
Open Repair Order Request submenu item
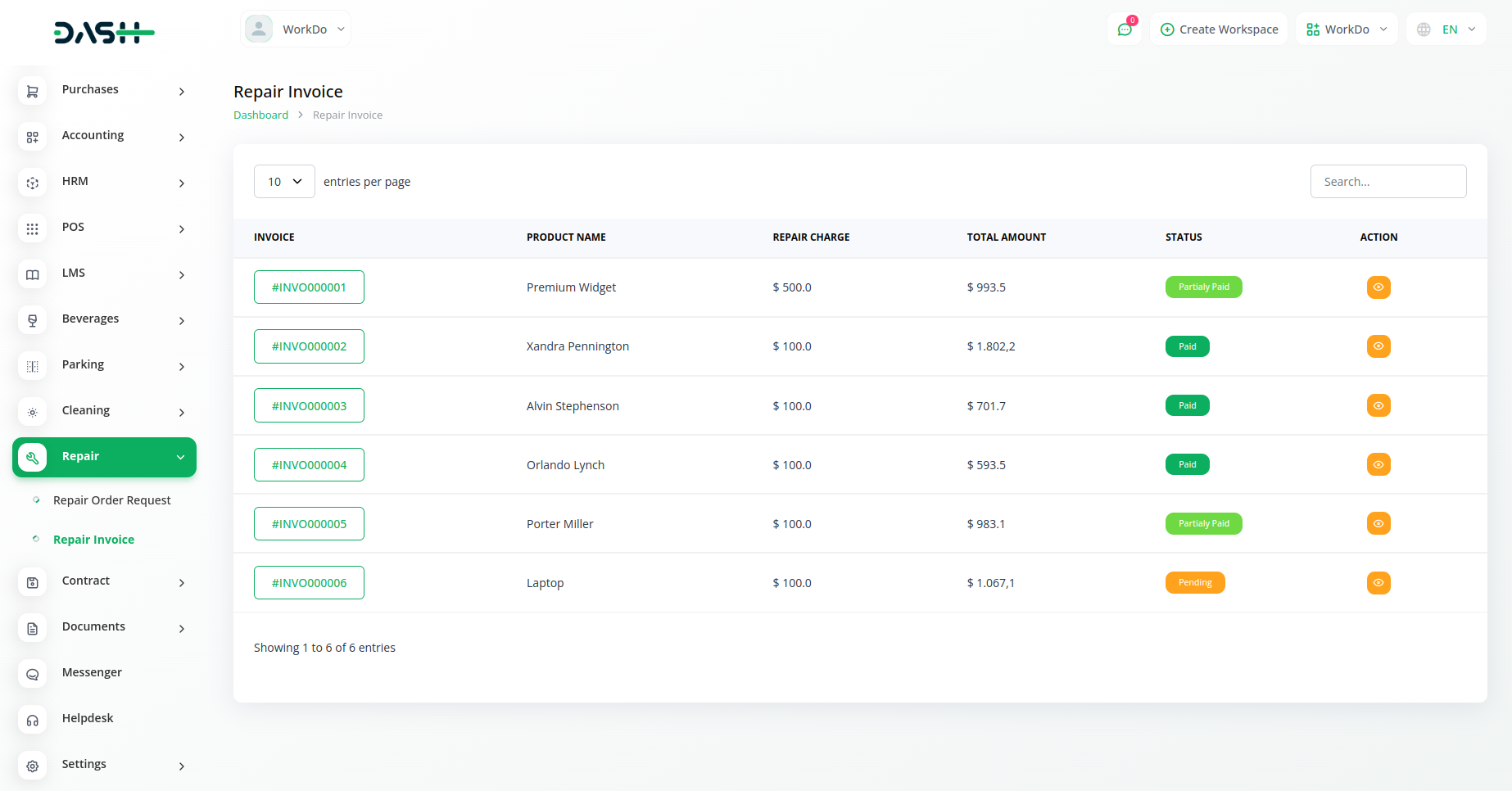click(111, 500)
